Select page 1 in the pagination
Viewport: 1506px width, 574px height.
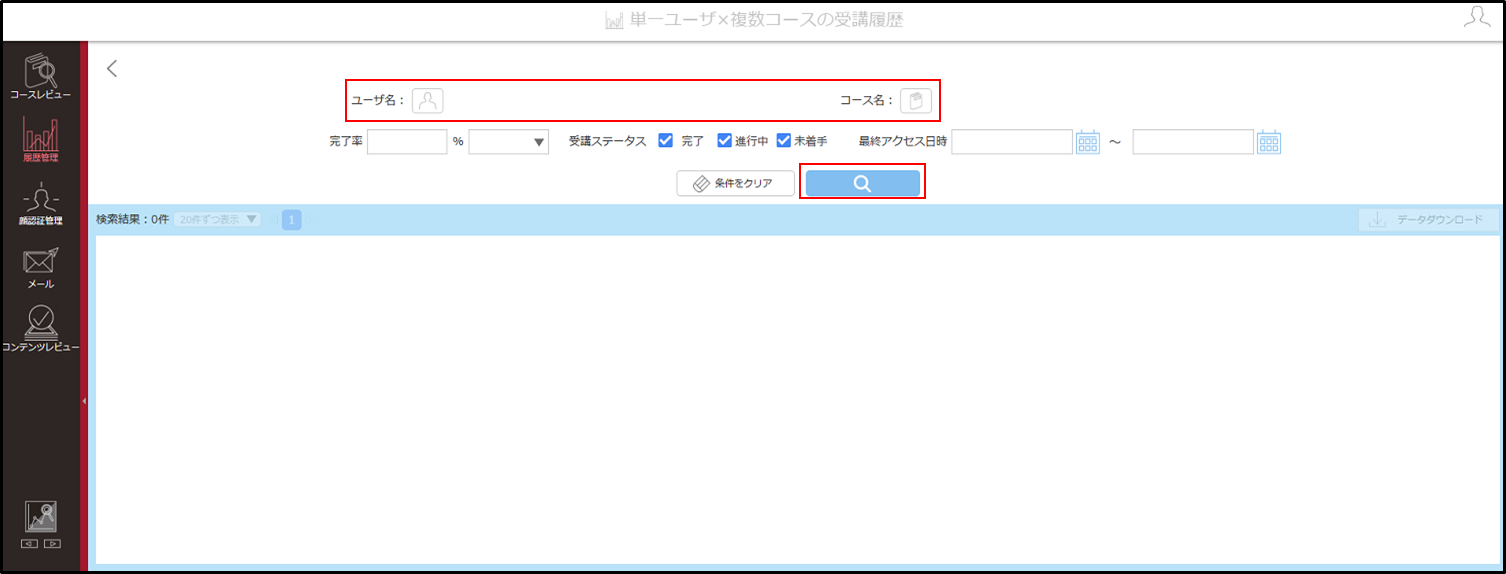point(291,220)
